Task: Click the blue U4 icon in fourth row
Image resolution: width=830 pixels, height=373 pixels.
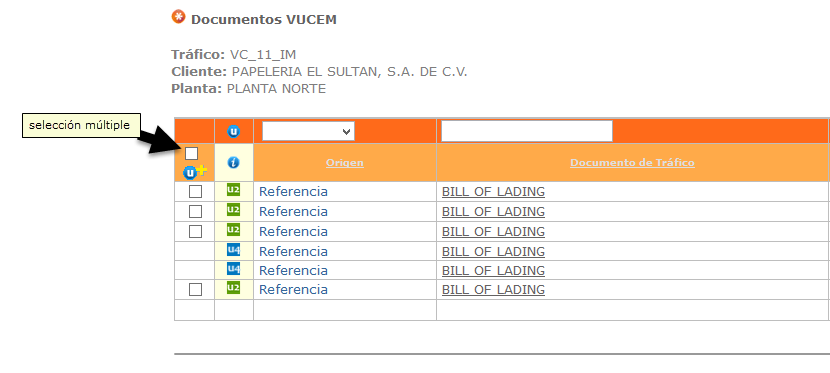Action: [x=233, y=249]
